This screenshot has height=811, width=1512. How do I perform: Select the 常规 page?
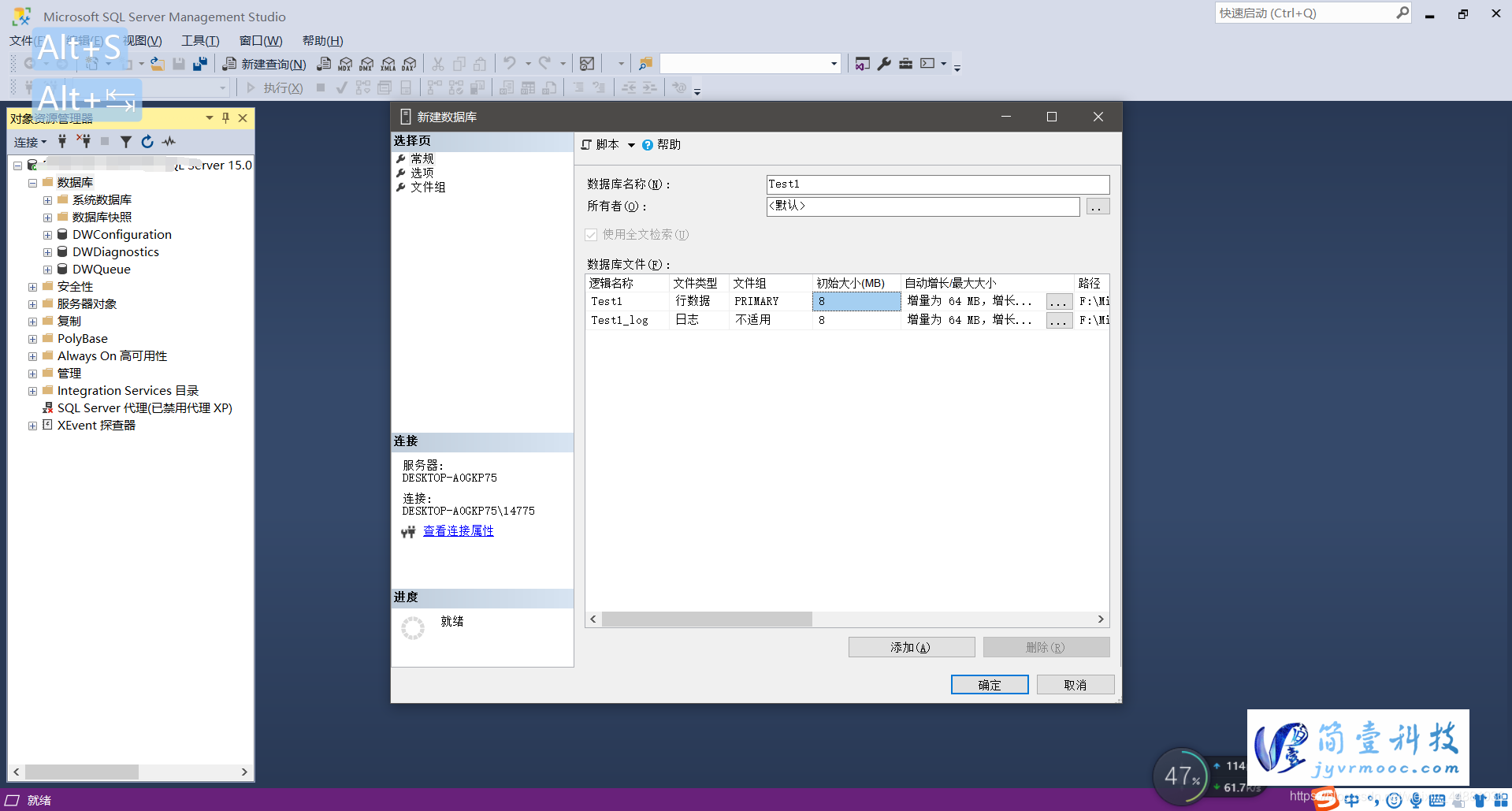coord(422,159)
